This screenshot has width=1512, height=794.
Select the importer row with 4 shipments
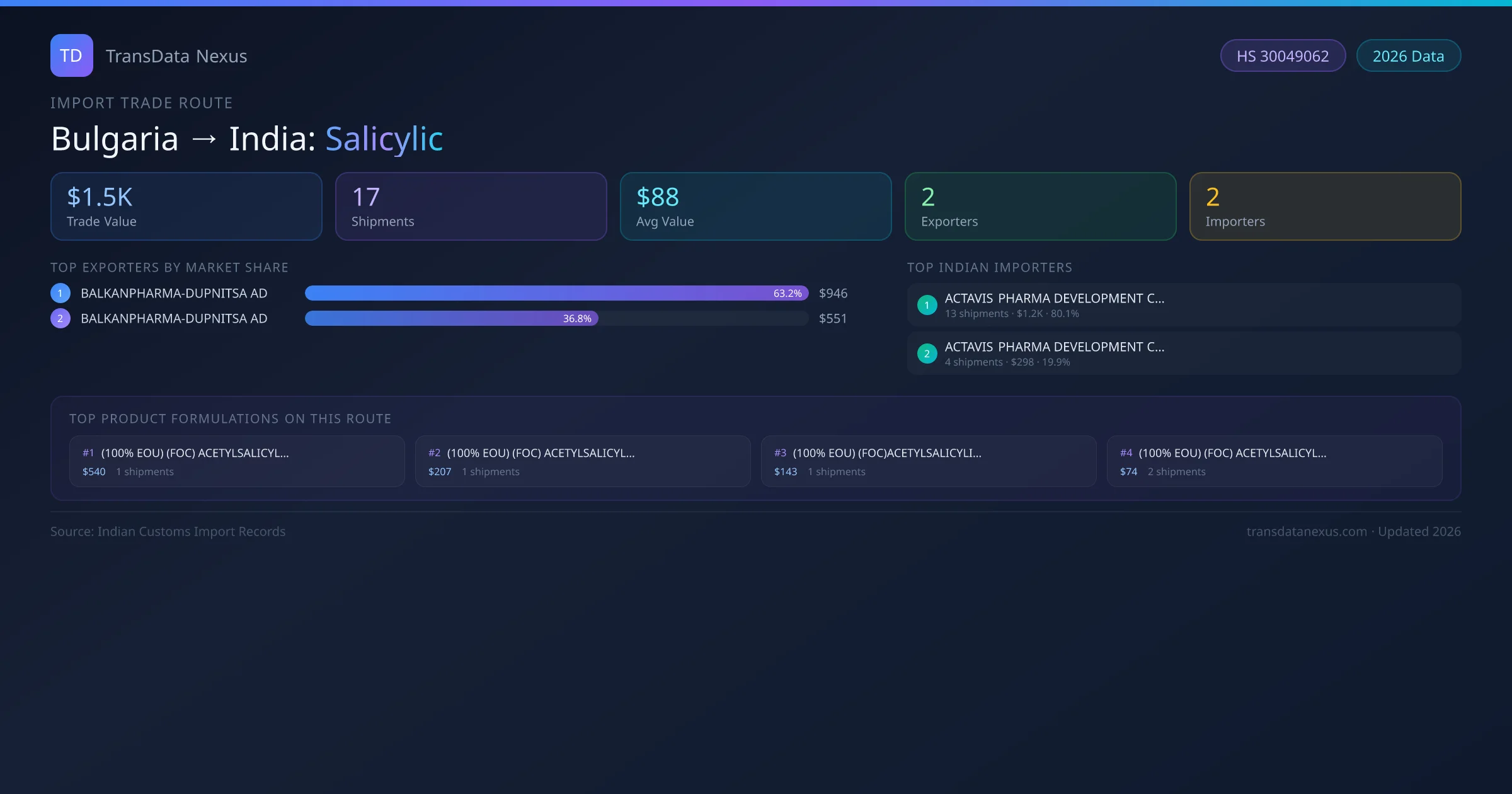(x=1183, y=354)
